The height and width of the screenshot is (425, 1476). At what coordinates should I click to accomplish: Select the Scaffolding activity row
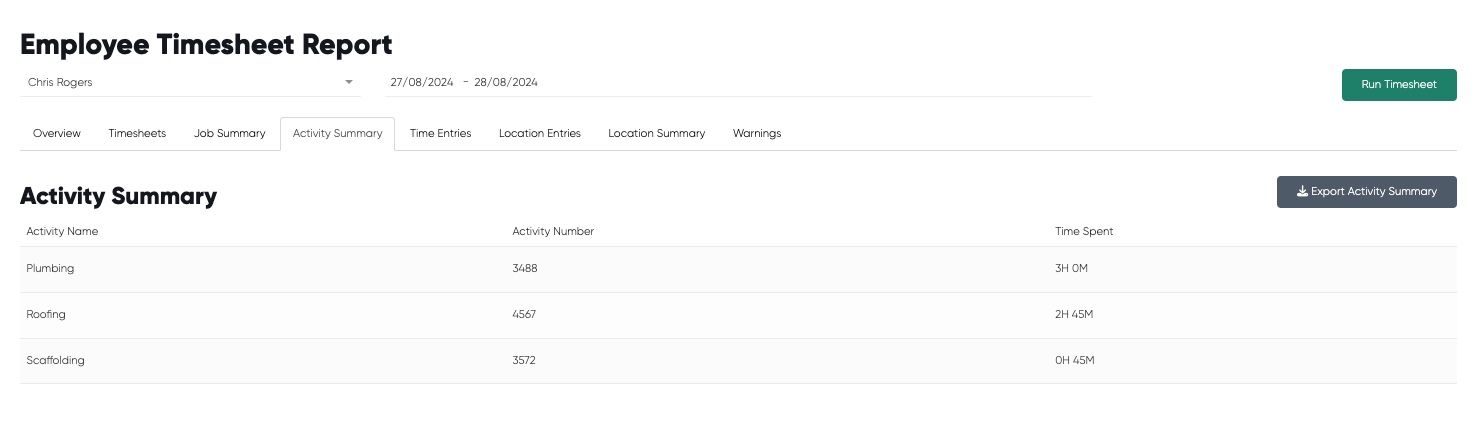738,361
